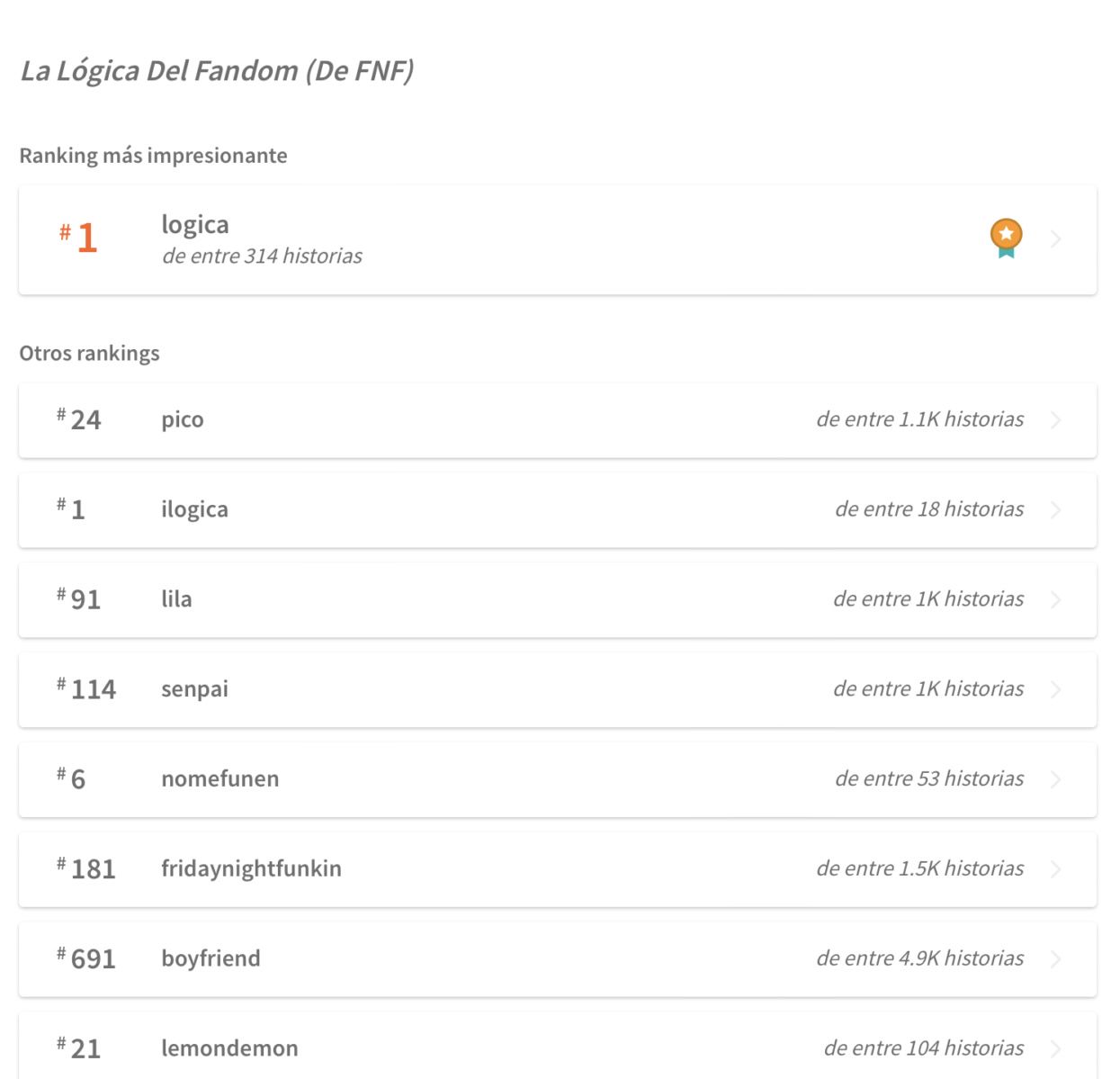The image size is (1120, 1079).
Task: Tap the senpai row chevron arrow
Action: 1056,690
